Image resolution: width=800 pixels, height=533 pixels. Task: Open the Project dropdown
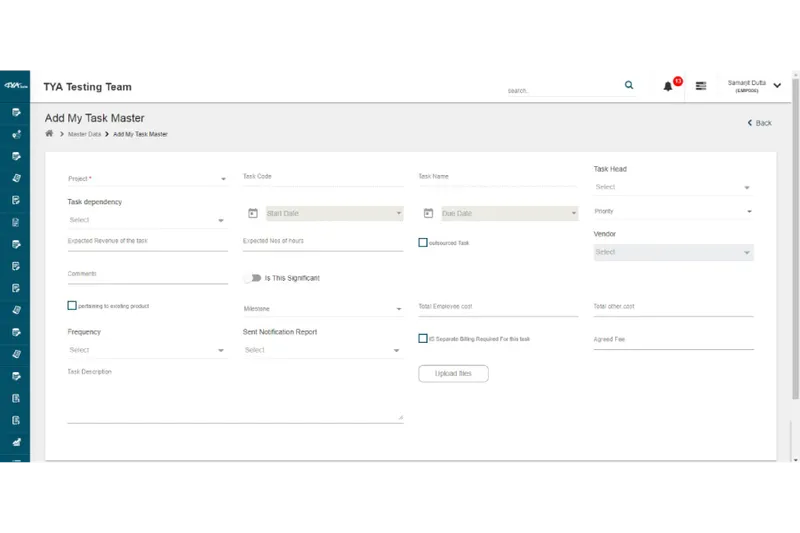(147, 179)
